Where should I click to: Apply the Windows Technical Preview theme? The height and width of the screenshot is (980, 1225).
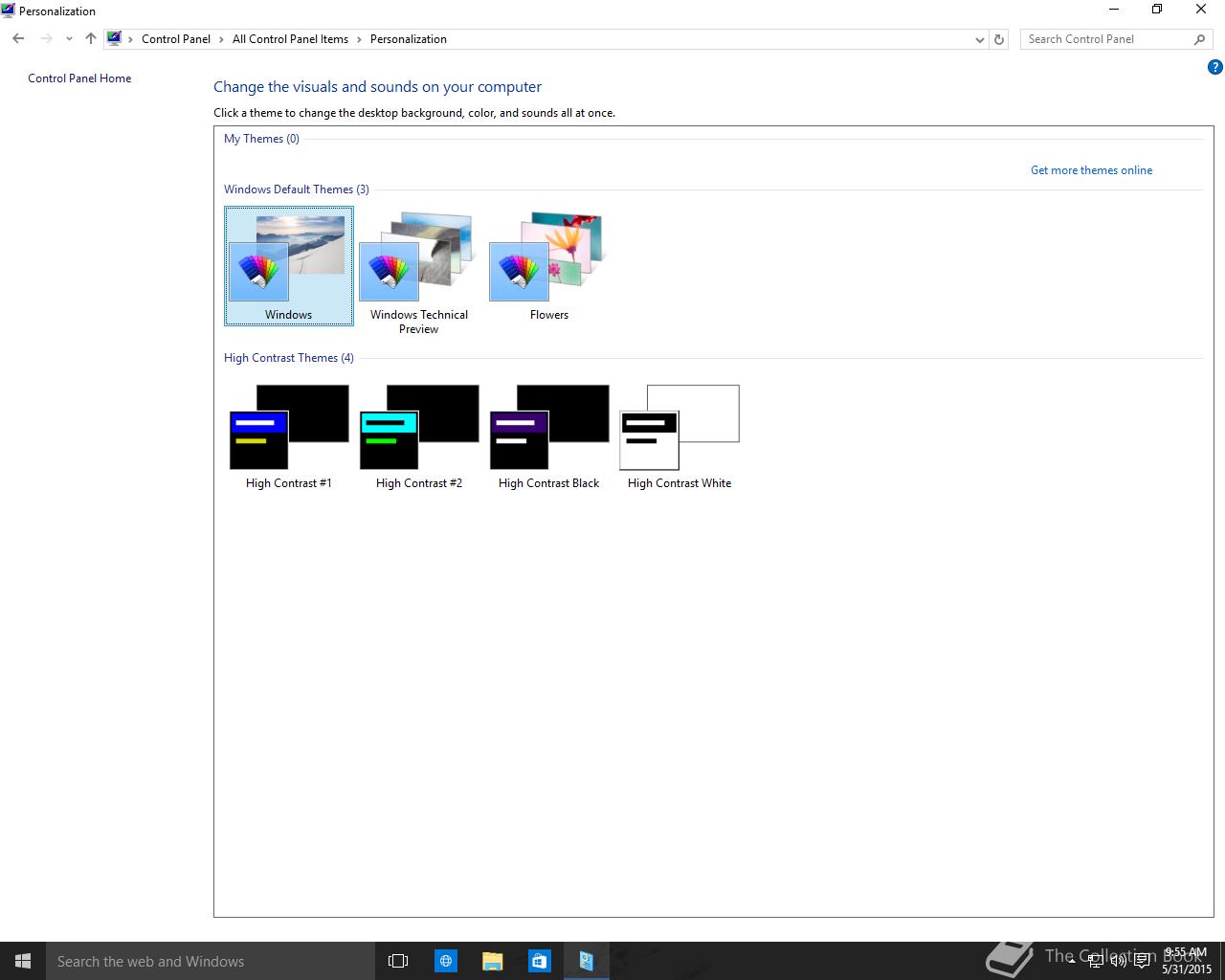[419, 272]
